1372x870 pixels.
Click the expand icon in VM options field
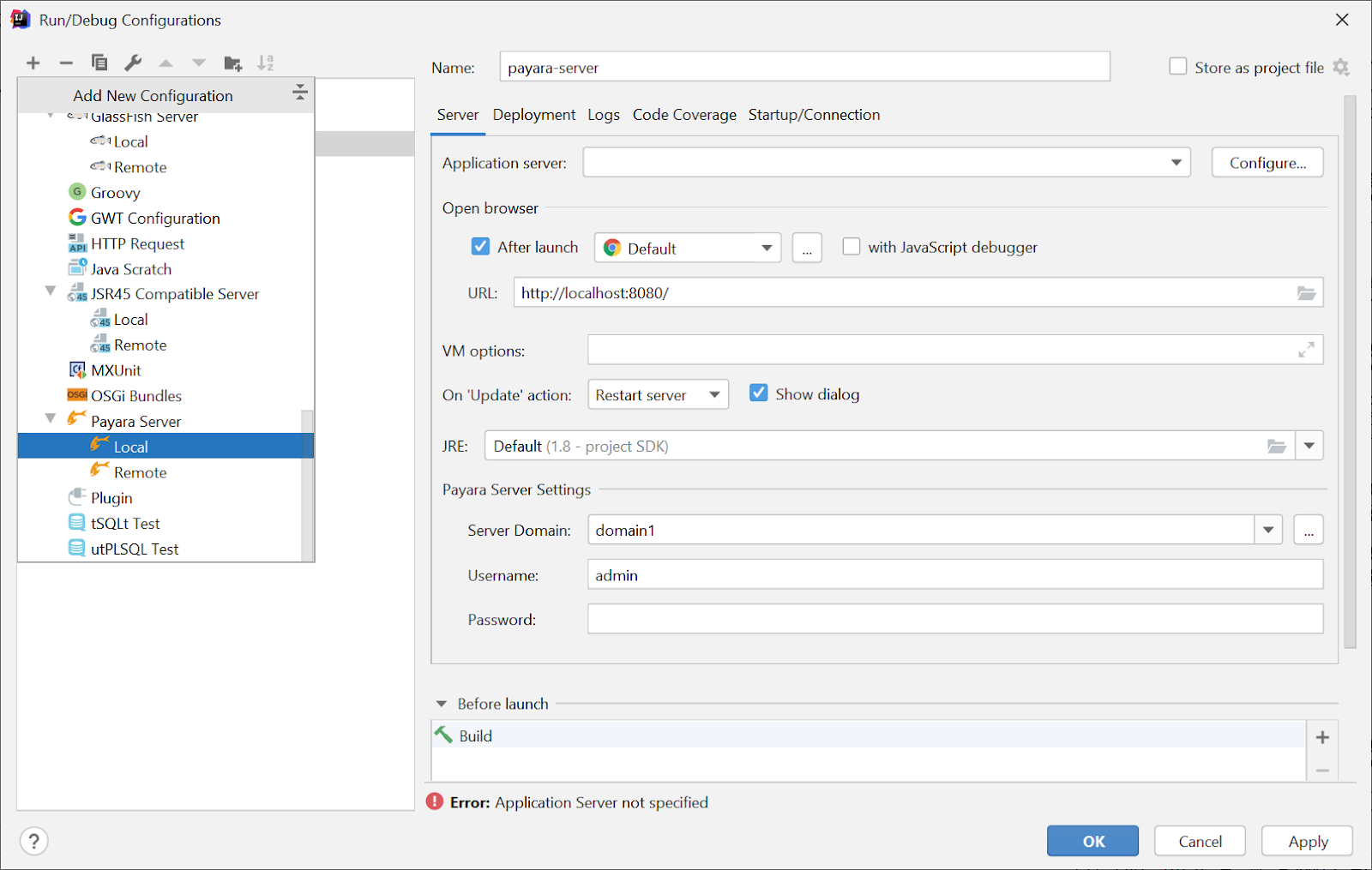(1305, 350)
